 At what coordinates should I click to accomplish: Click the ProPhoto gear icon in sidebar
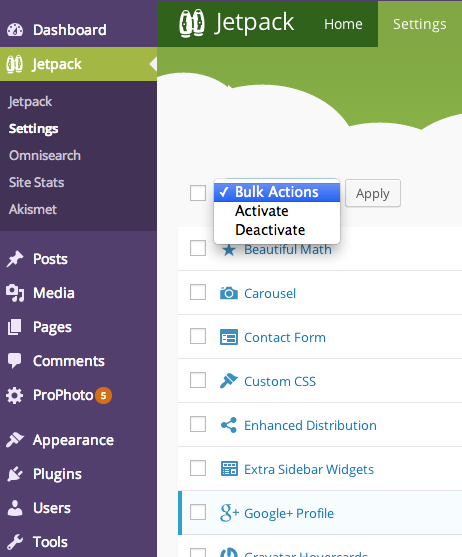[x=15, y=395]
